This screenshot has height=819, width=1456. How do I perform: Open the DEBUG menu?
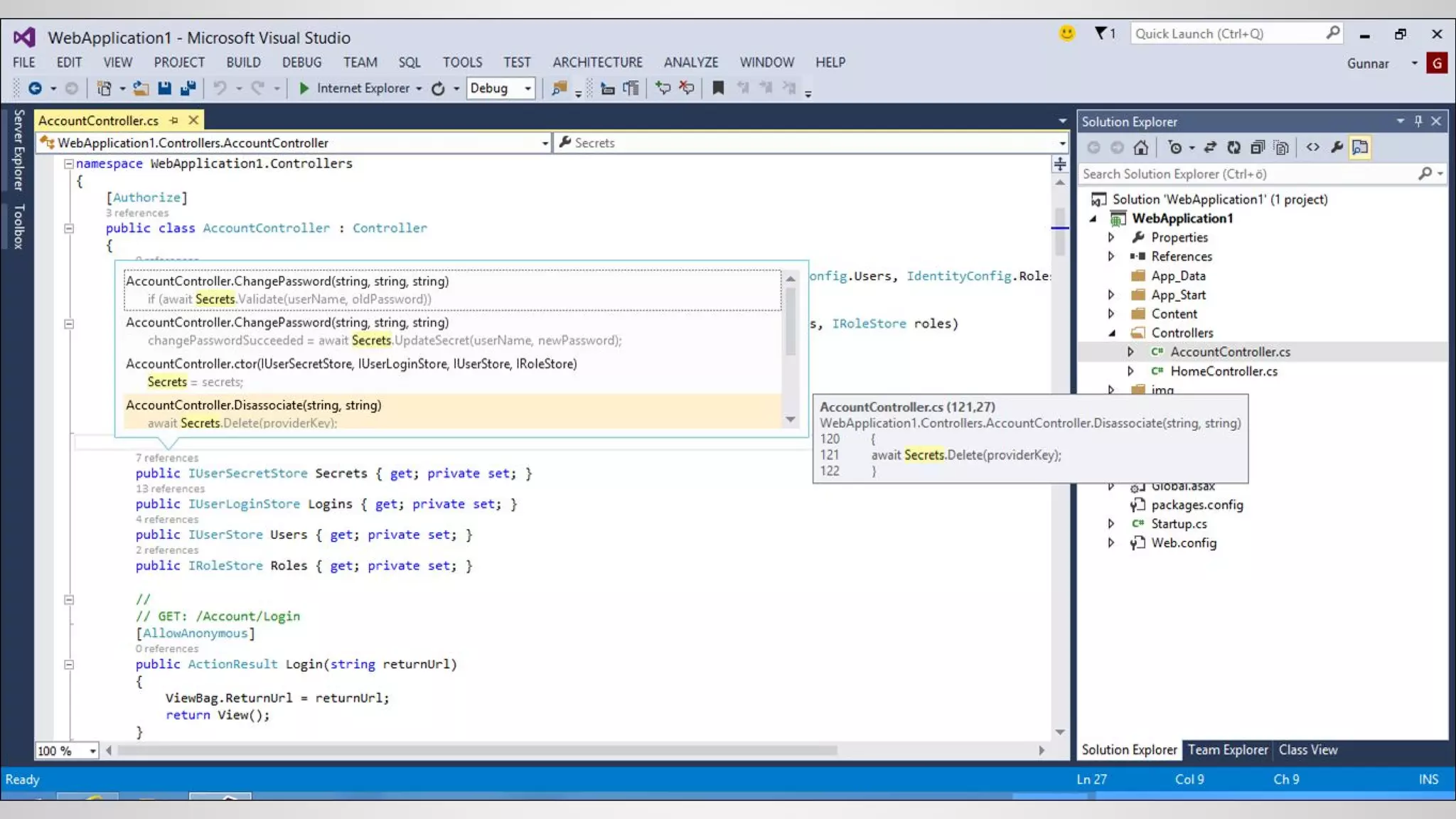(301, 63)
